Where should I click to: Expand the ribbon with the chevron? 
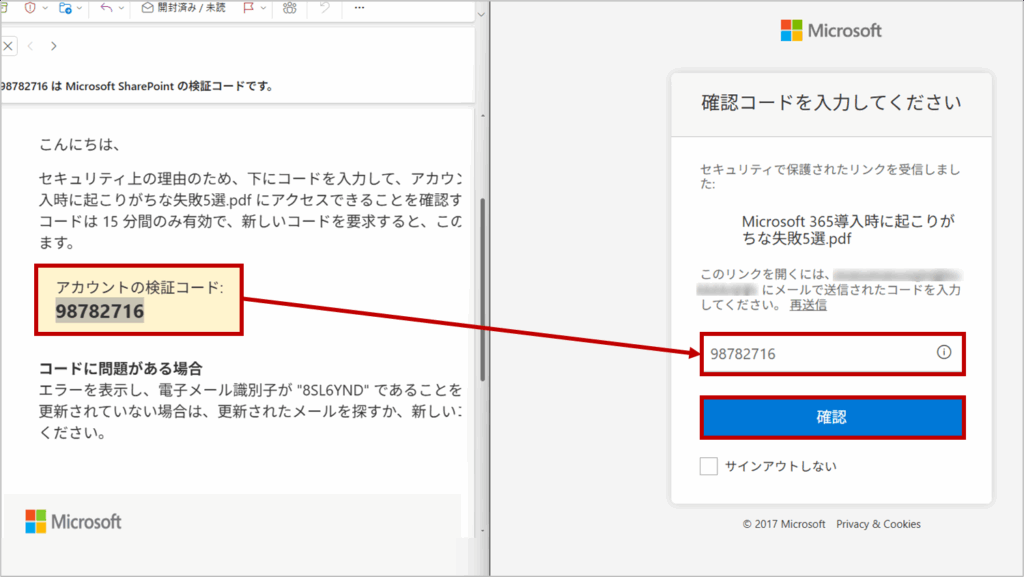point(481,14)
